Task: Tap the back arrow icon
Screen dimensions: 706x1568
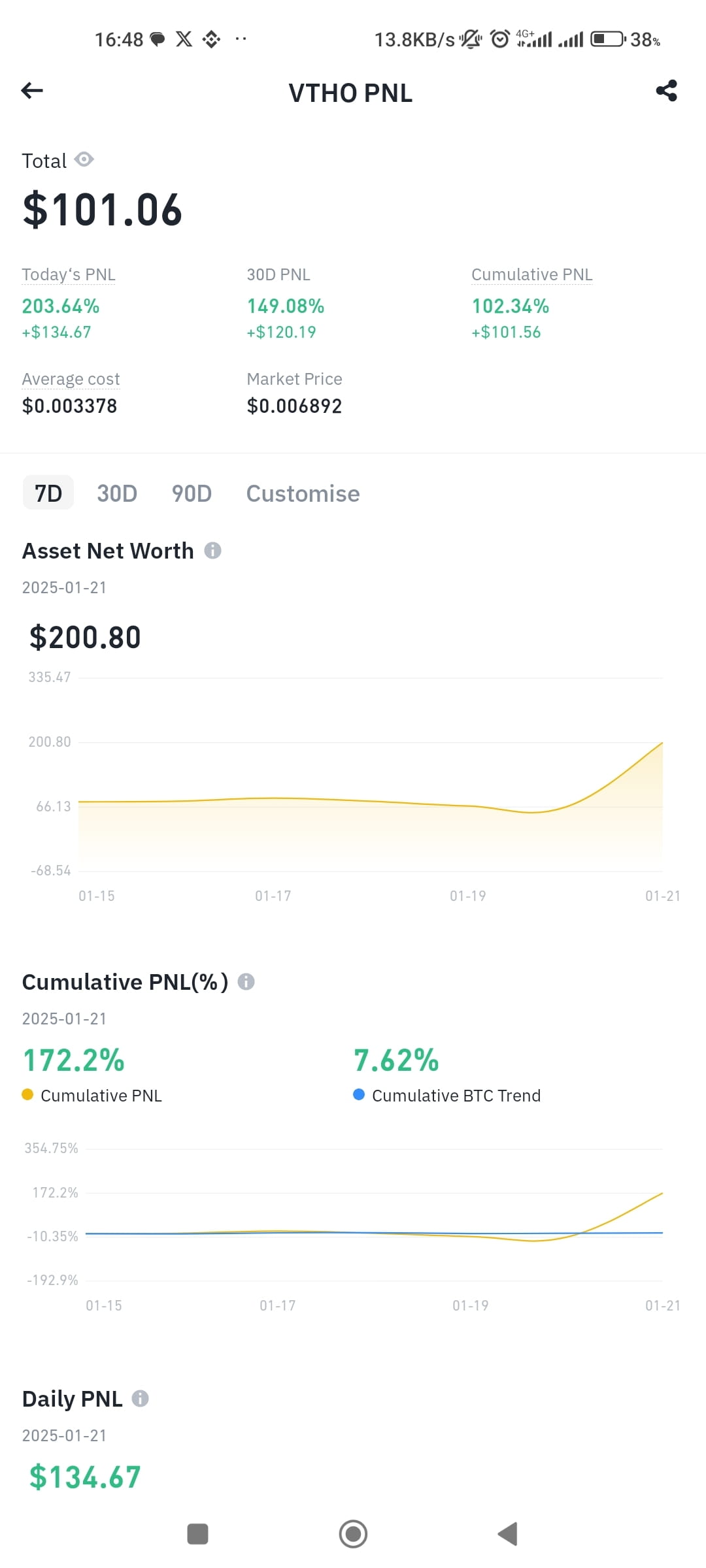Action: (x=32, y=91)
